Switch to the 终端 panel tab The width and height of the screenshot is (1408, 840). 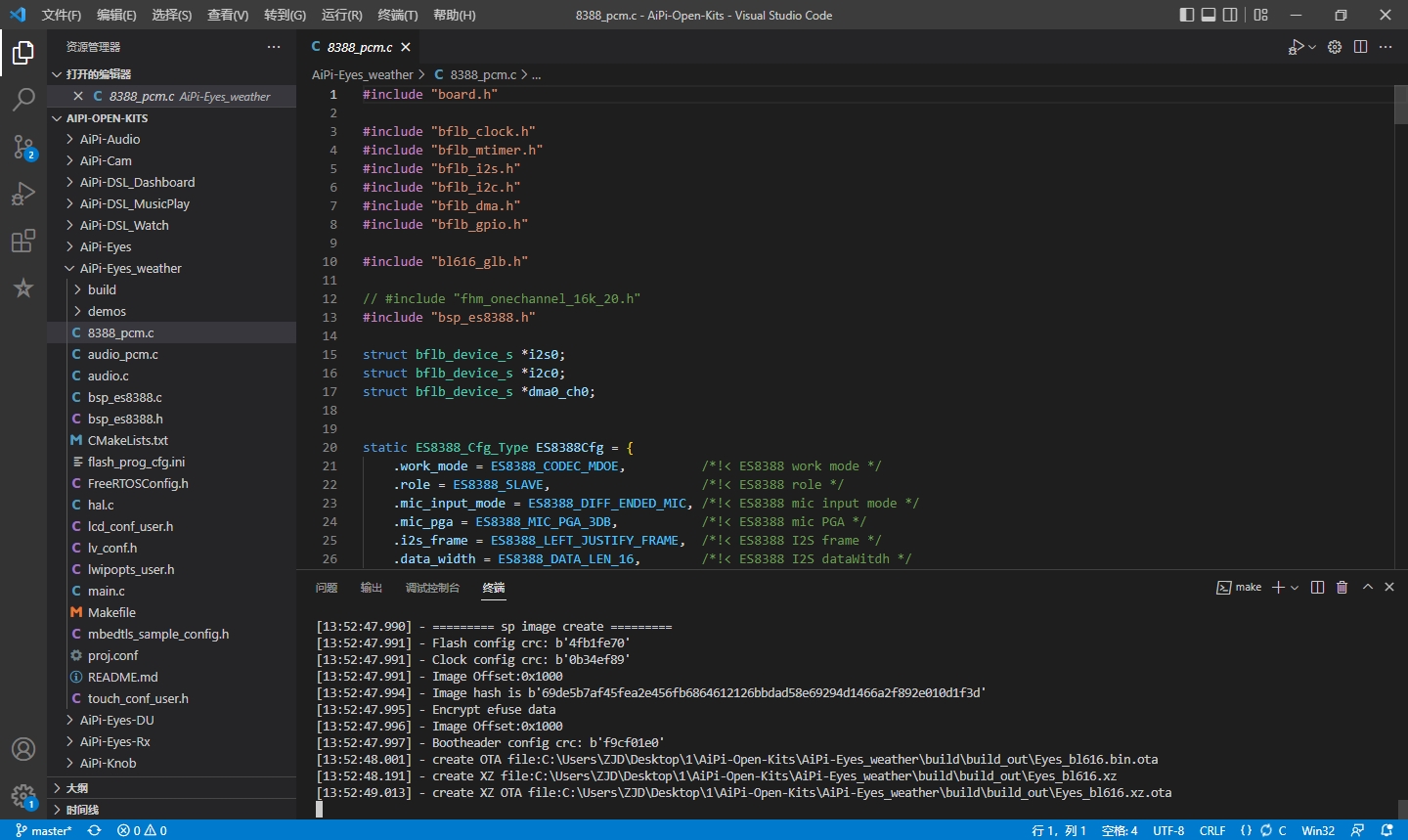[x=494, y=588]
